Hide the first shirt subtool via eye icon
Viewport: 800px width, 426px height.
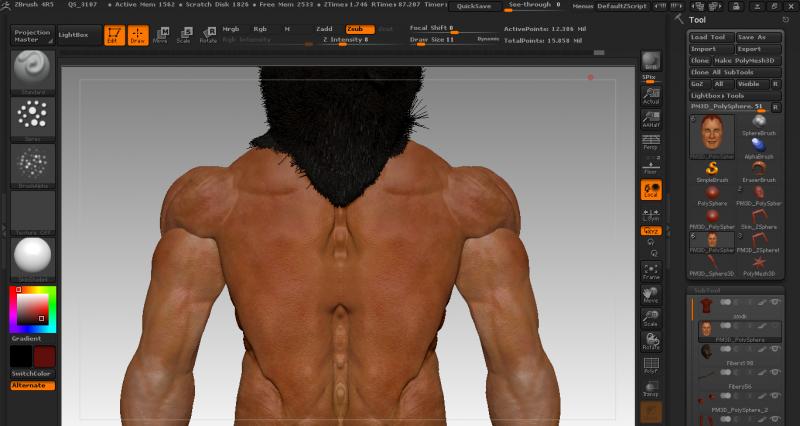pos(776,303)
